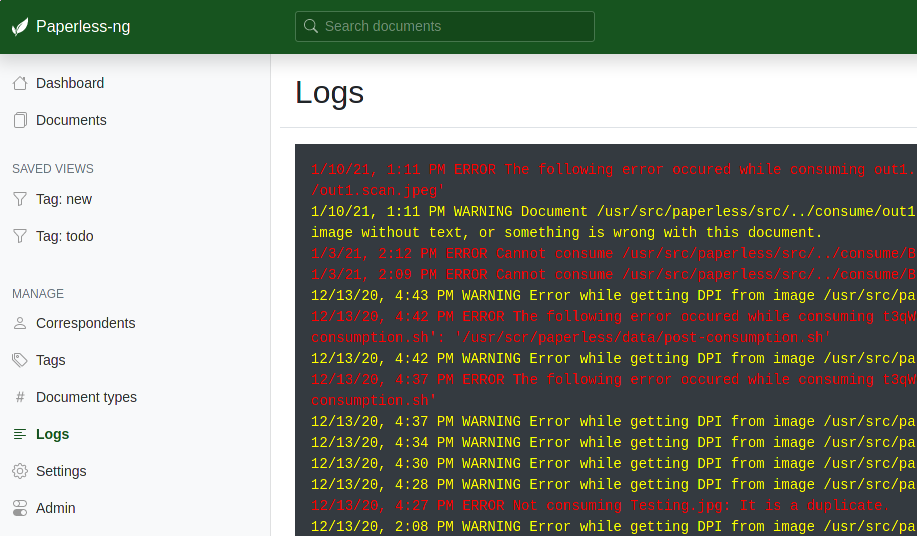Select the active Logs sidebar item
Screen dimensions: 917x536
52,434
